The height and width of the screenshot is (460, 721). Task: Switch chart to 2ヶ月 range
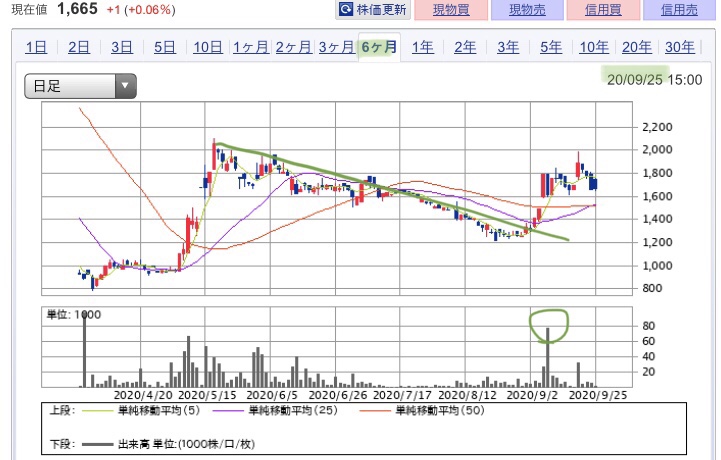[293, 47]
